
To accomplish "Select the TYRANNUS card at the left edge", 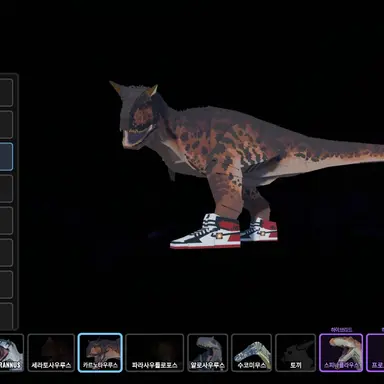I will (x=12, y=353).
